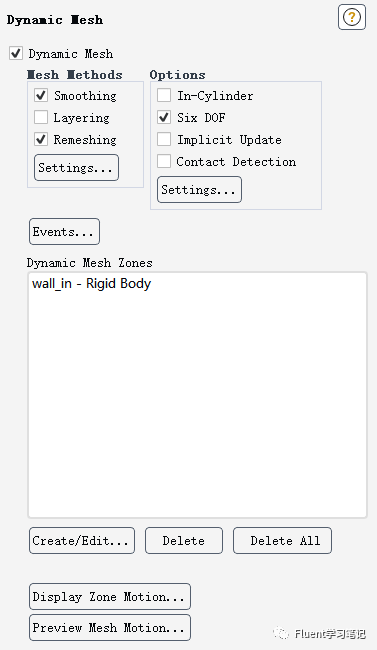Select wall_in - Rigid Body zone
Image resolution: width=377 pixels, height=650 pixels.
coord(91,284)
